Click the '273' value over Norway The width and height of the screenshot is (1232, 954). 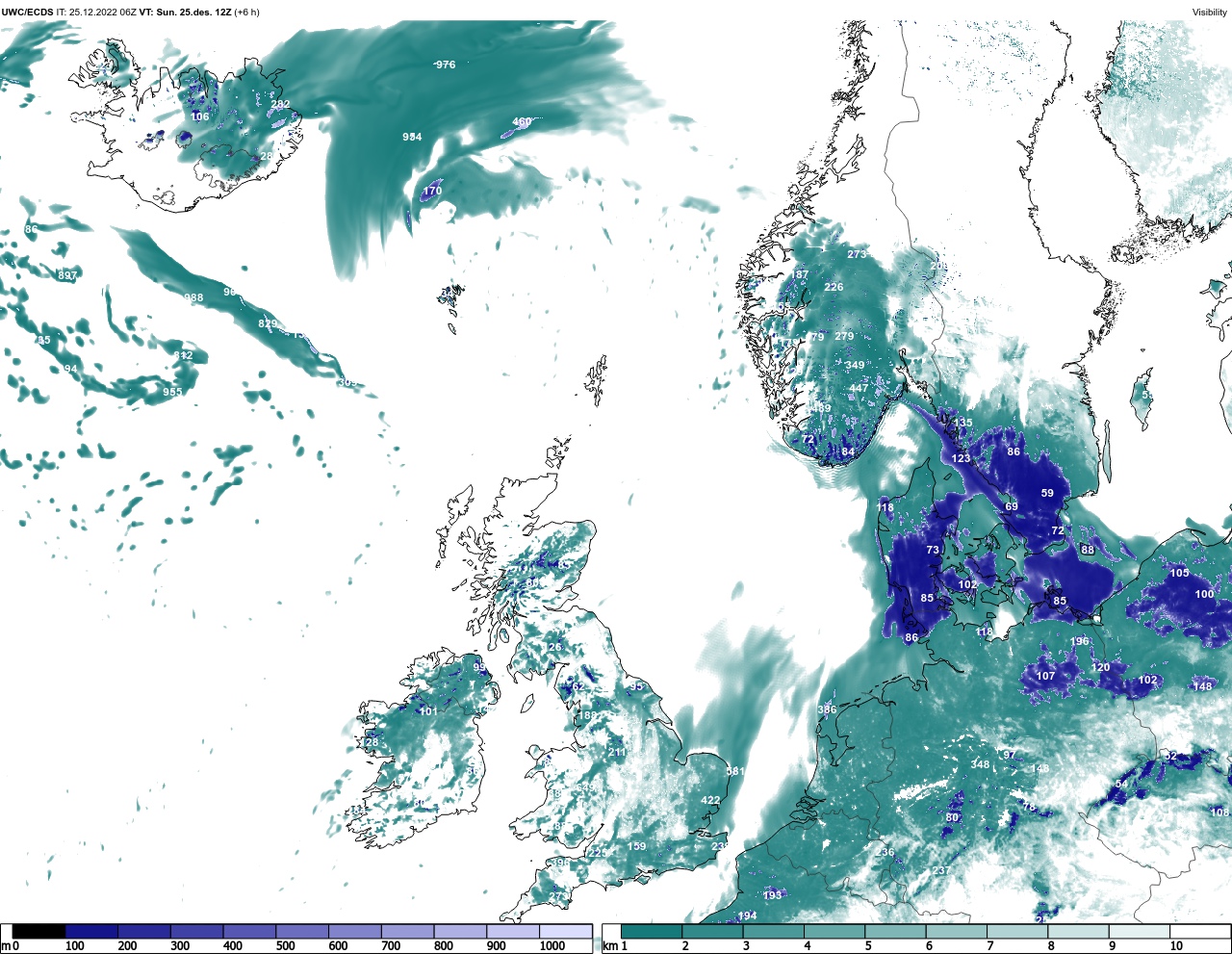tap(857, 255)
